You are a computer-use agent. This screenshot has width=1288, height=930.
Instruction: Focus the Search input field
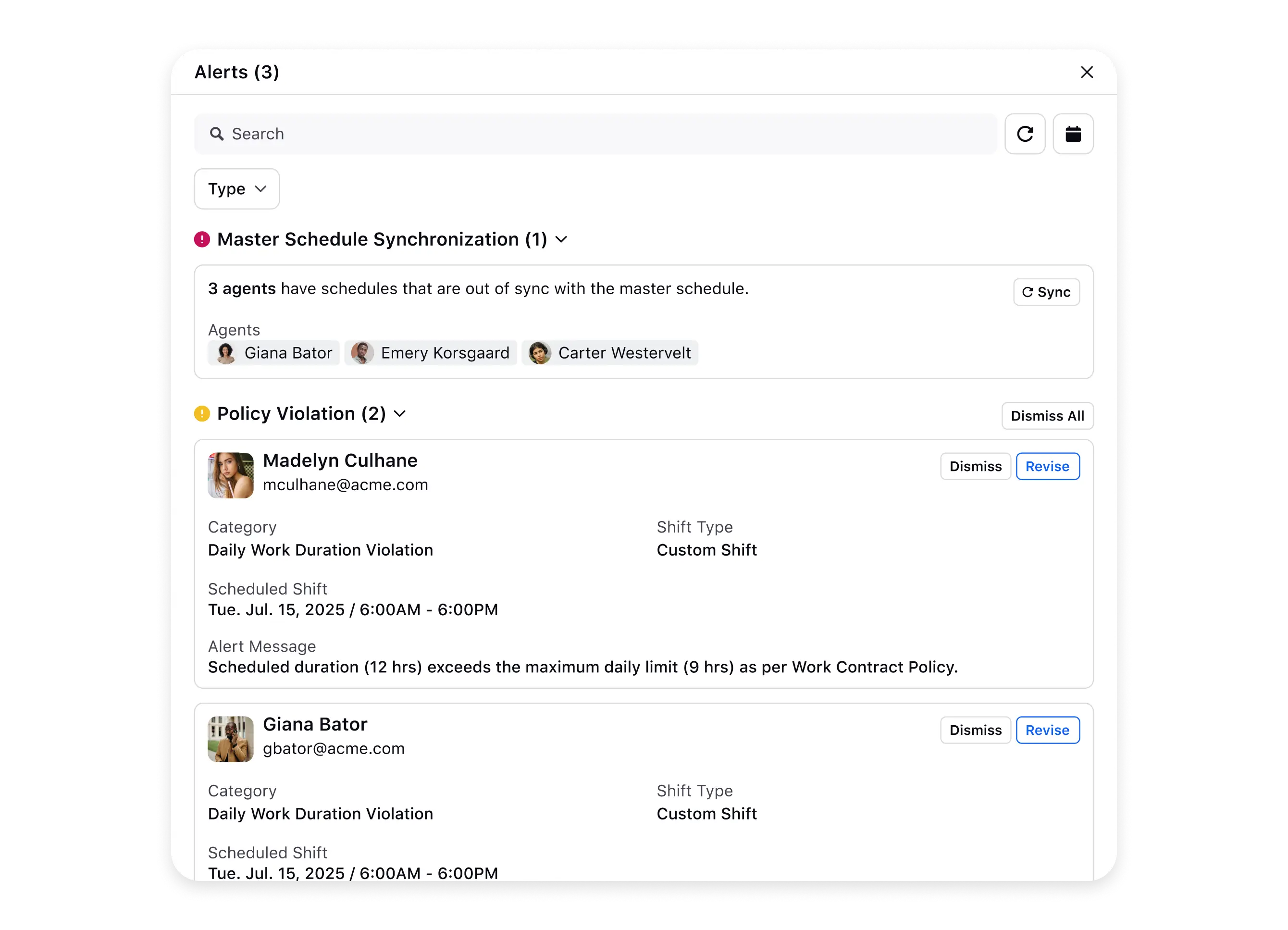[x=602, y=134]
